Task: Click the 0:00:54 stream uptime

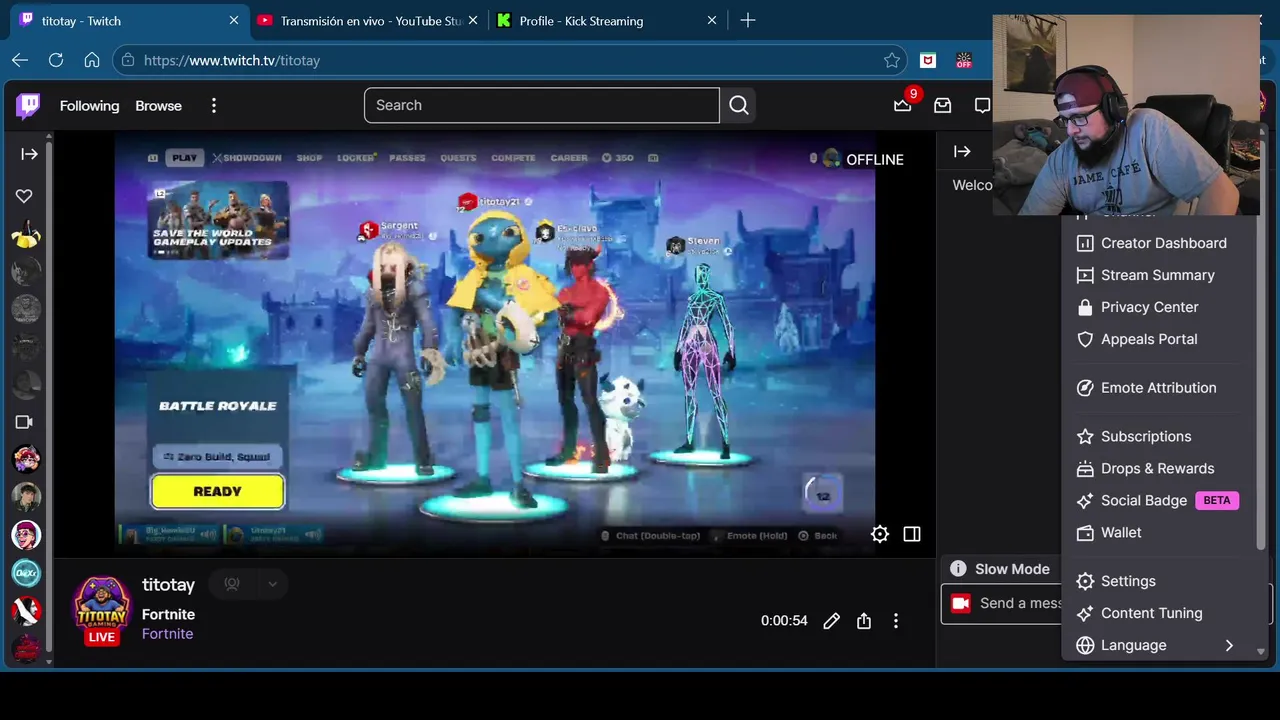Action: click(x=784, y=621)
